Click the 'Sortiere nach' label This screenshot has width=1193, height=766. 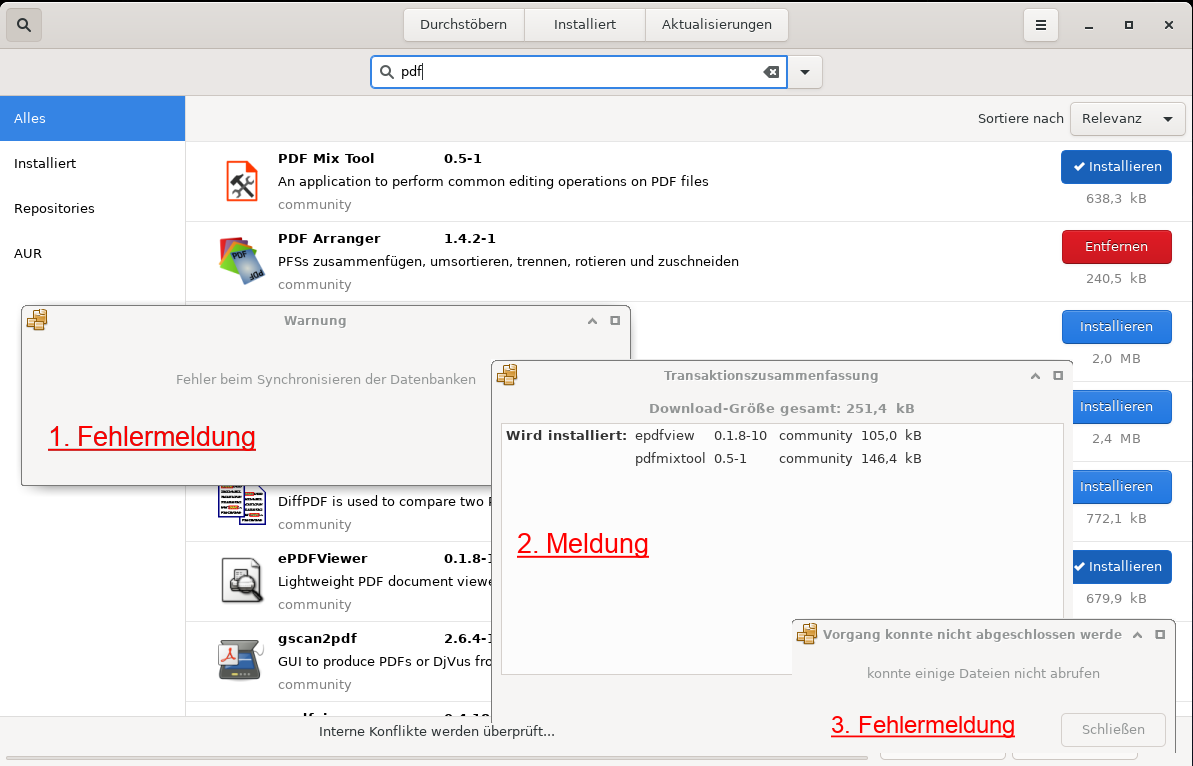pyautogui.click(x=1020, y=118)
